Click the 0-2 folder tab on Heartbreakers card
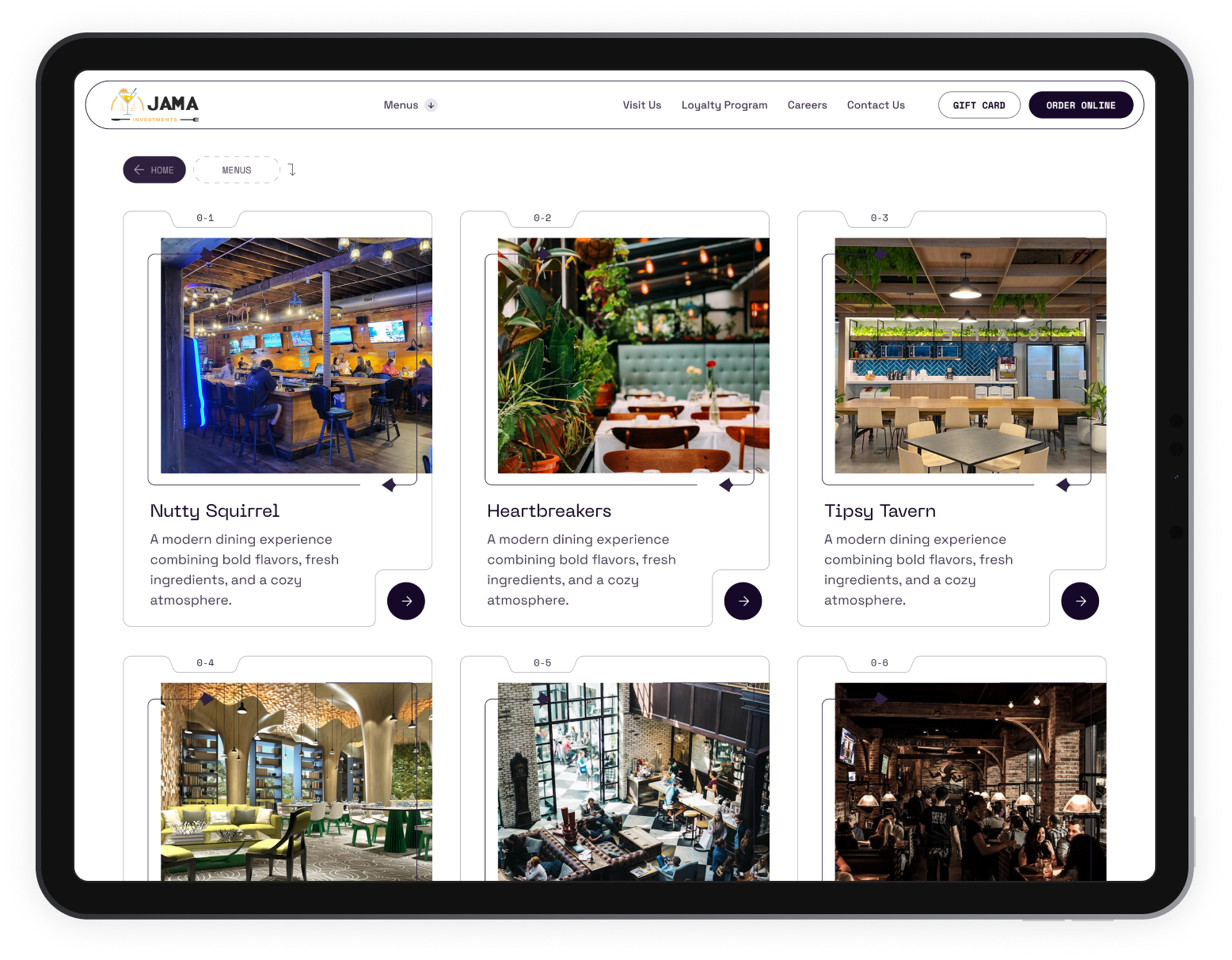Screen dimensions: 1232x960 click(542, 218)
